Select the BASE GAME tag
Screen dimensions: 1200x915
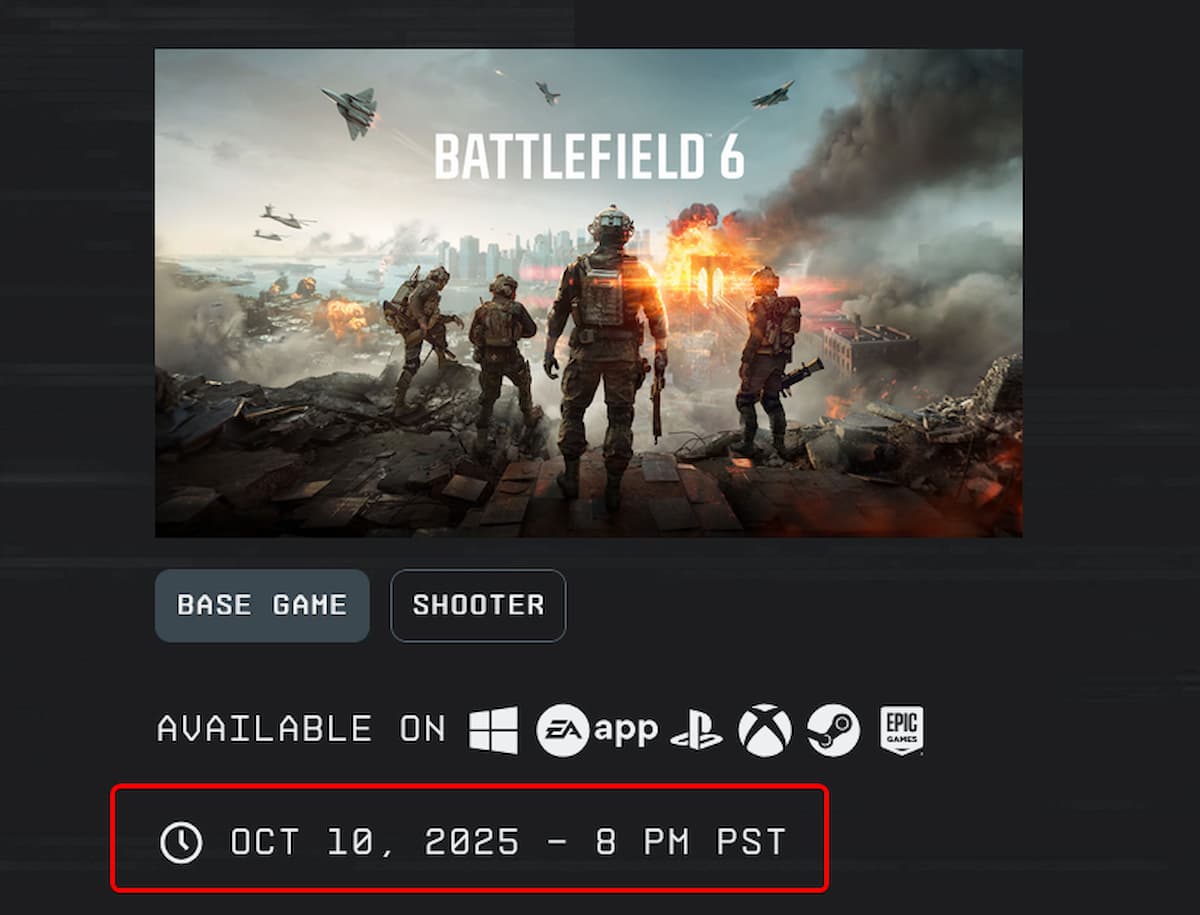click(262, 605)
